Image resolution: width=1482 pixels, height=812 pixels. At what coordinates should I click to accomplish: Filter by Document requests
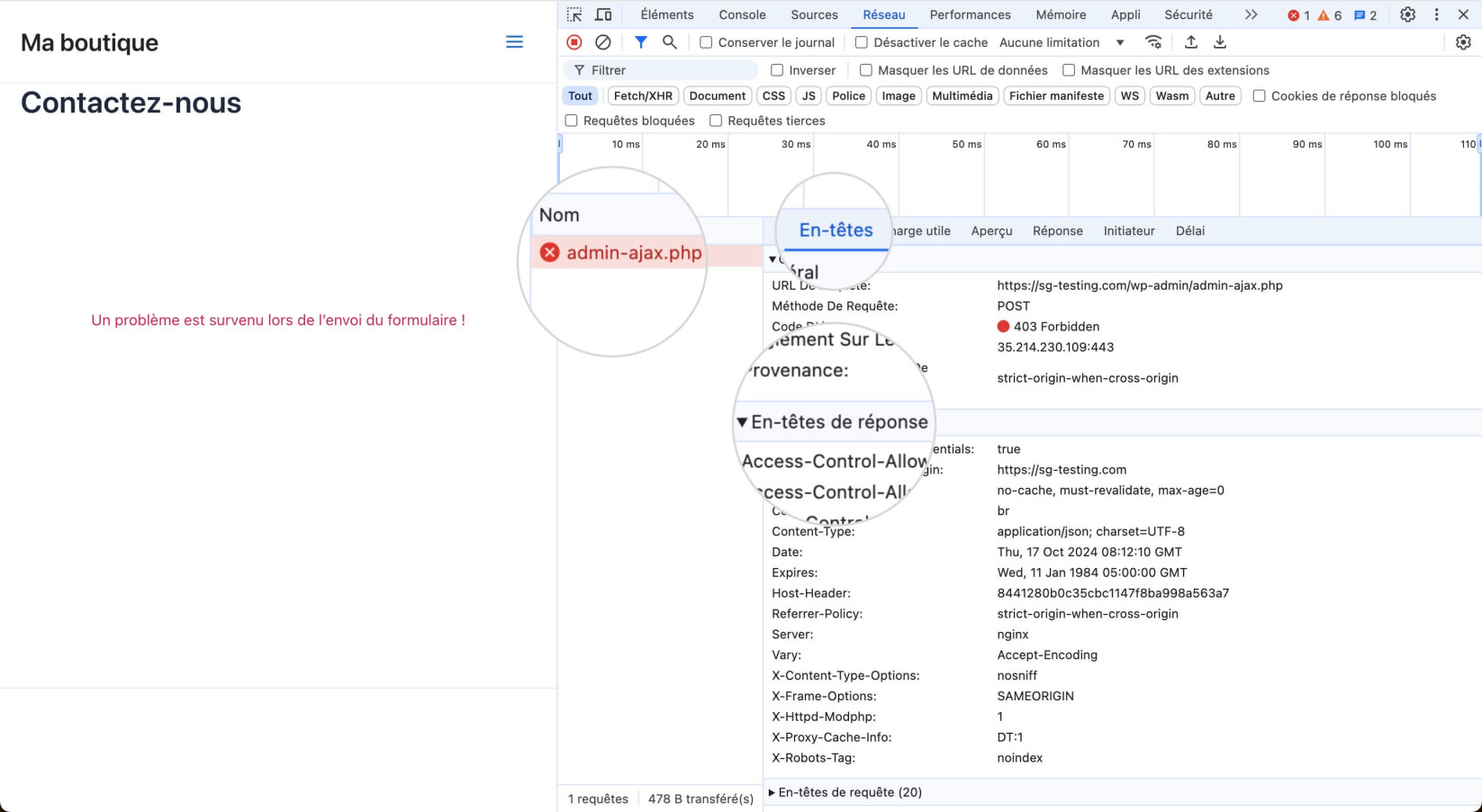718,95
